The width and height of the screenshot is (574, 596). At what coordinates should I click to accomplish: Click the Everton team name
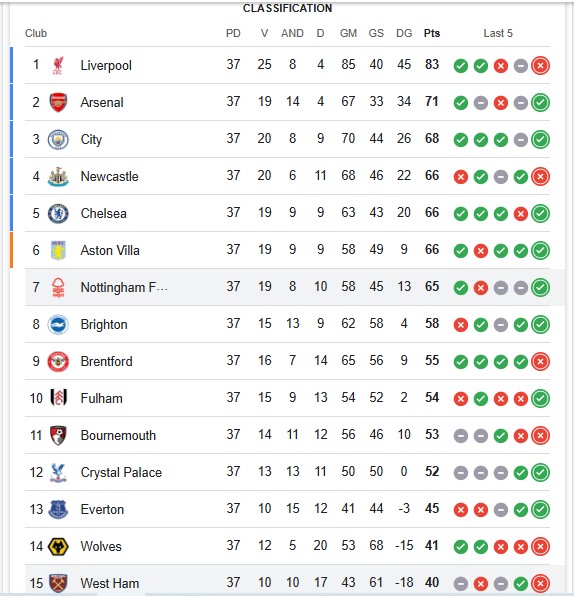tap(102, 509)
